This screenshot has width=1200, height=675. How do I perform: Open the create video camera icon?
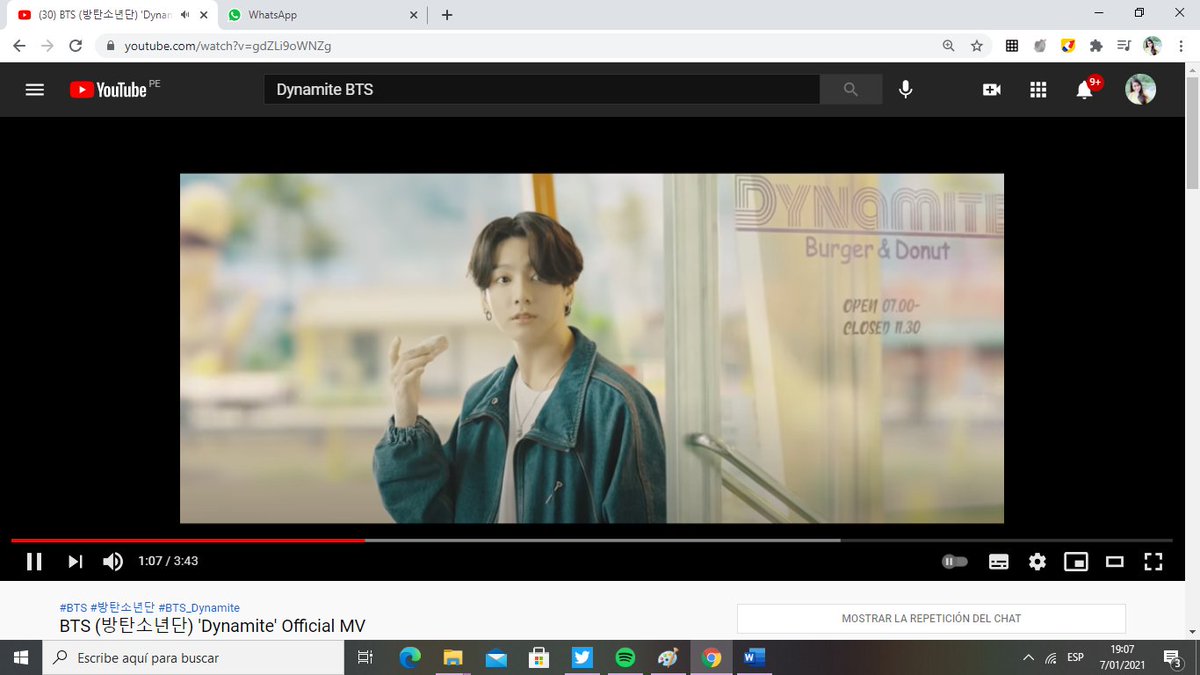(x=992, y=89)
